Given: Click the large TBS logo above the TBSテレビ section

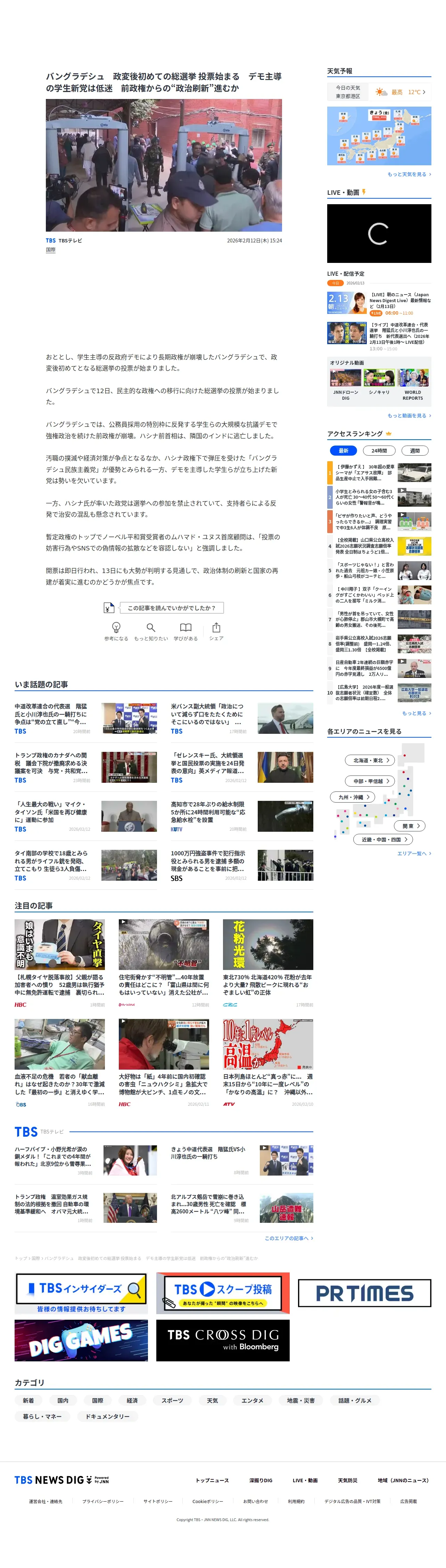Looking at the screenshot, I should 26,1132.
